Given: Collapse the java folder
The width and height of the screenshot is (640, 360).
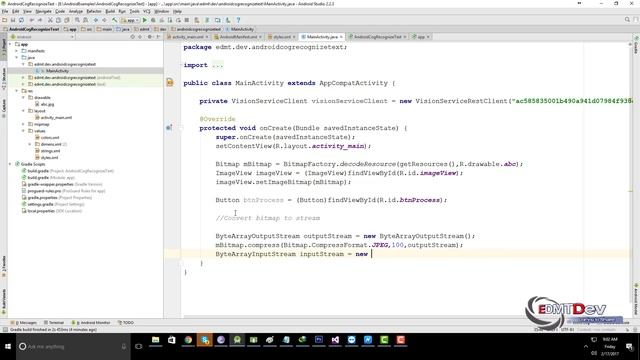Looking at the screenshot, I should [x=17, y=58].
